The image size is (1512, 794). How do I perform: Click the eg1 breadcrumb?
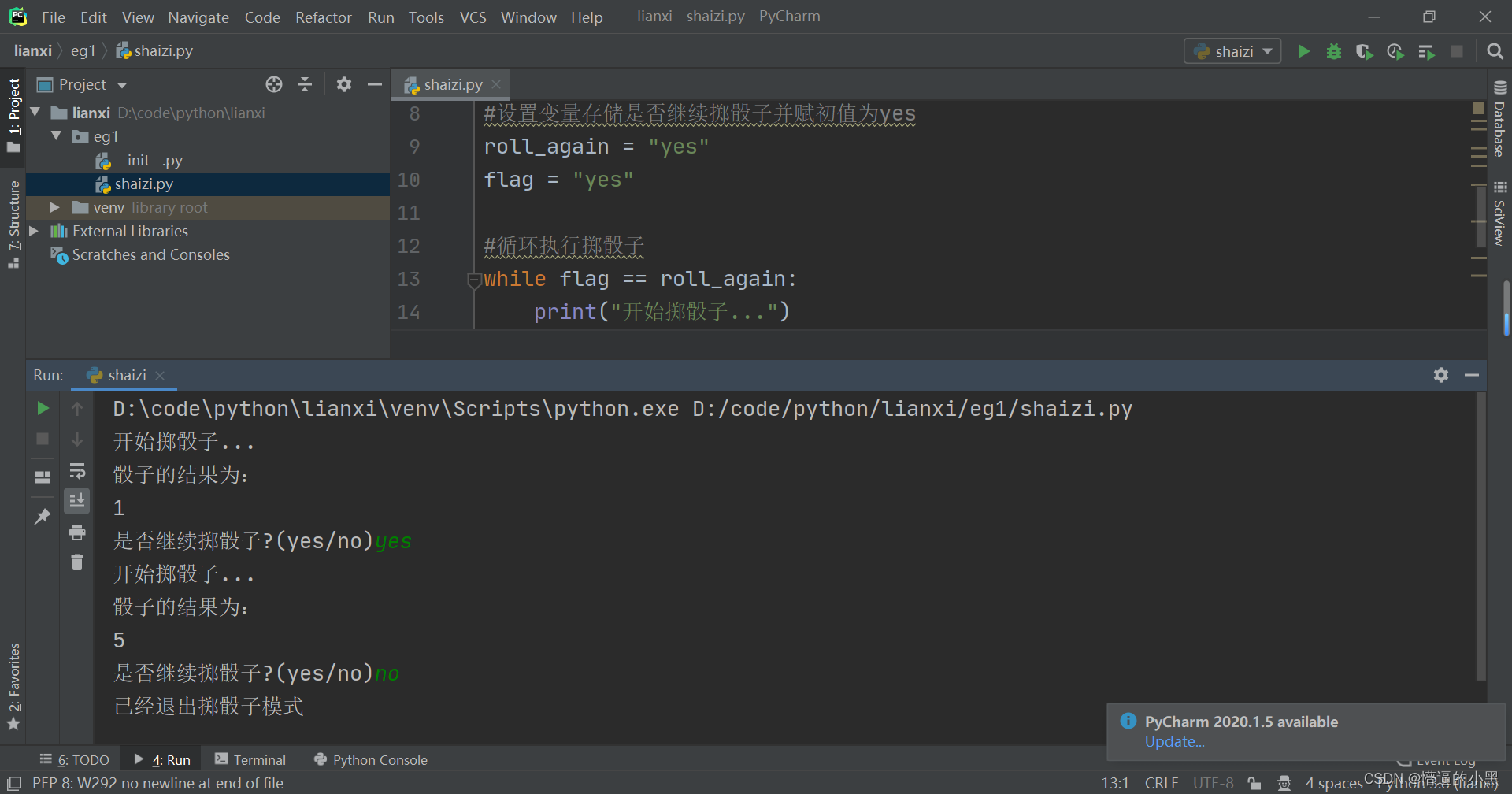pyautogui.click(x=83, y=50)
